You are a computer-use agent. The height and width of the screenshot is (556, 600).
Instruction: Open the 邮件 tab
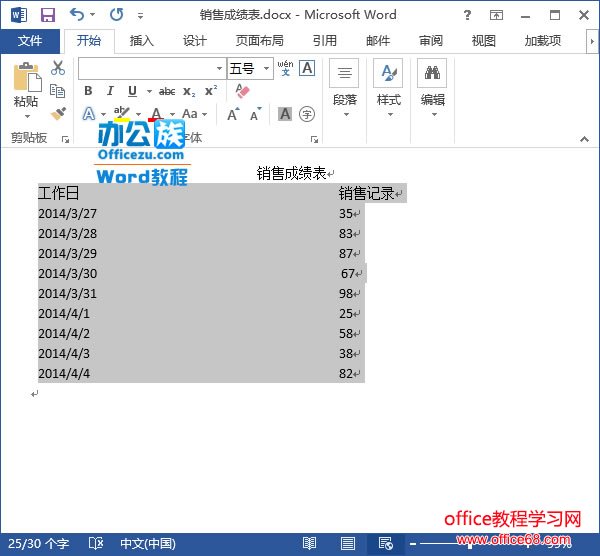point(378,41)
